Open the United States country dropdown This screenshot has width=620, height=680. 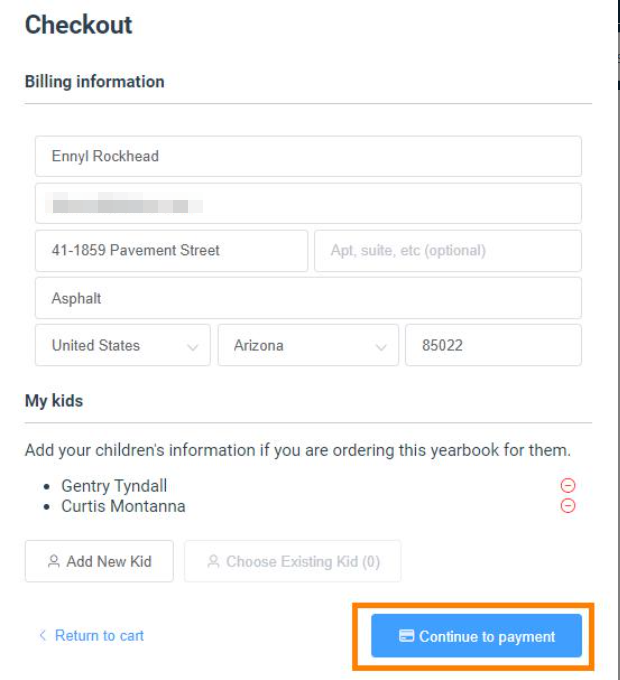pos(122,346)
